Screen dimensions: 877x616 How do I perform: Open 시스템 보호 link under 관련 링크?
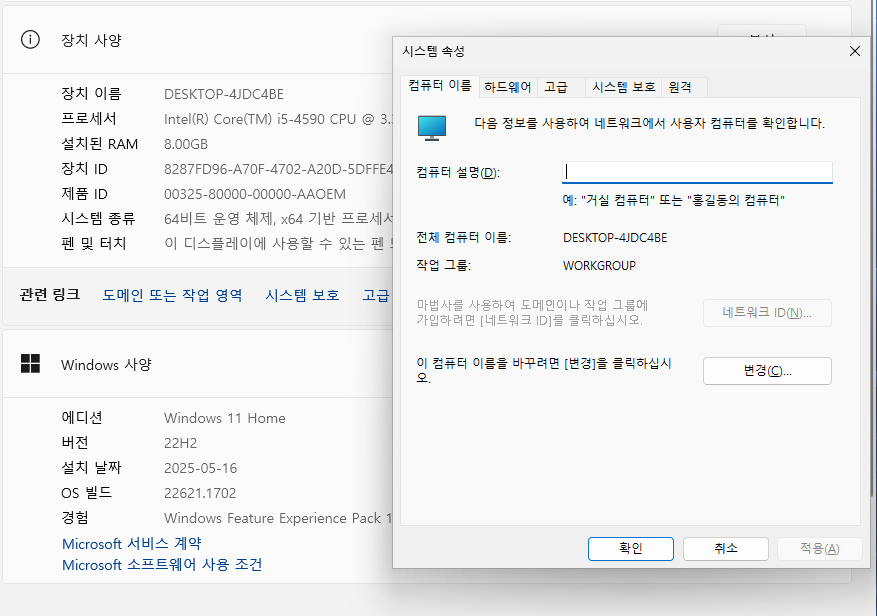(302, 295)
